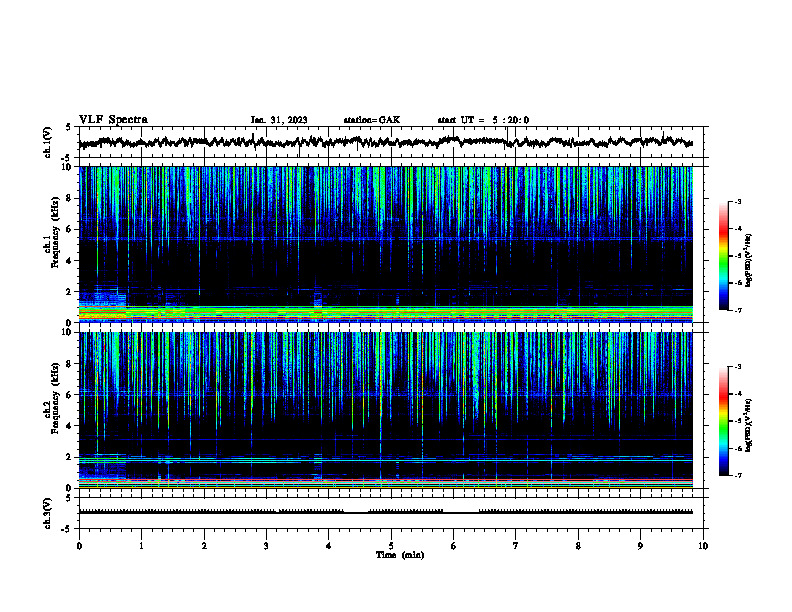Click the time axis tick label "4"
This screenshot has width=792, height=612.
[329, 546]
